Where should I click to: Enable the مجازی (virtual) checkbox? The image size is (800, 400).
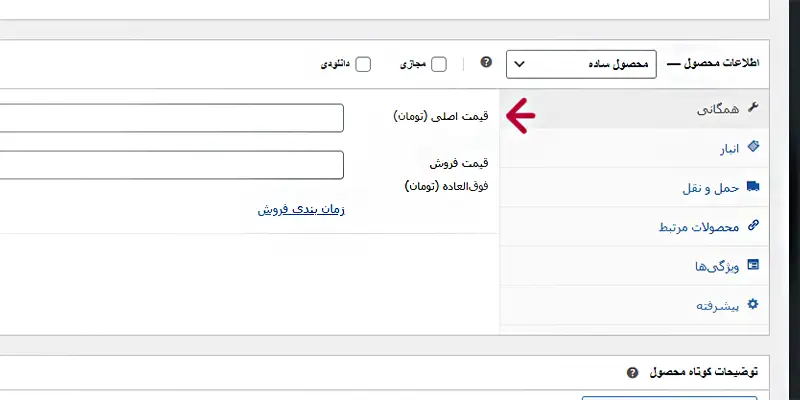click(439, 64)
